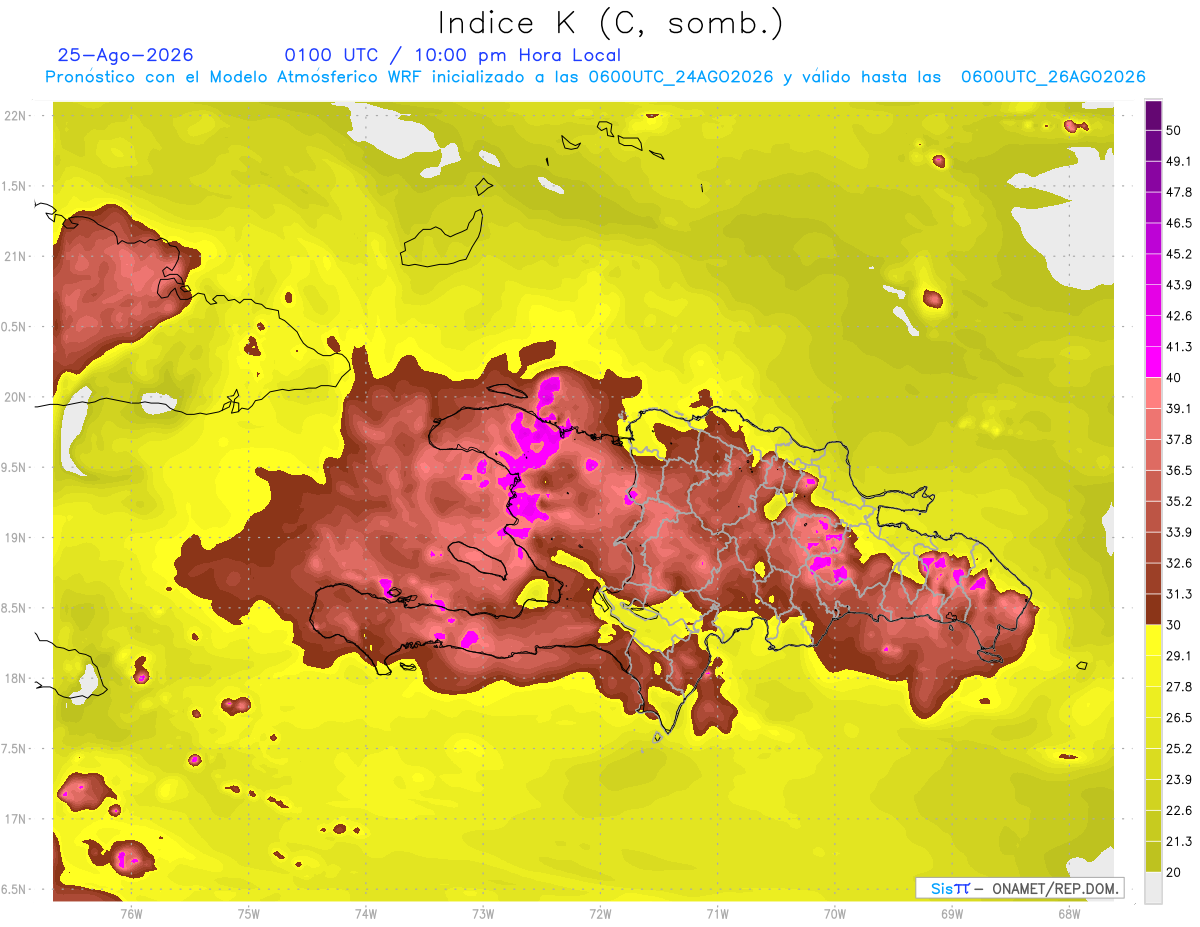
Task: Click the color scale label "25.2"
Action: click(1179, 749)
